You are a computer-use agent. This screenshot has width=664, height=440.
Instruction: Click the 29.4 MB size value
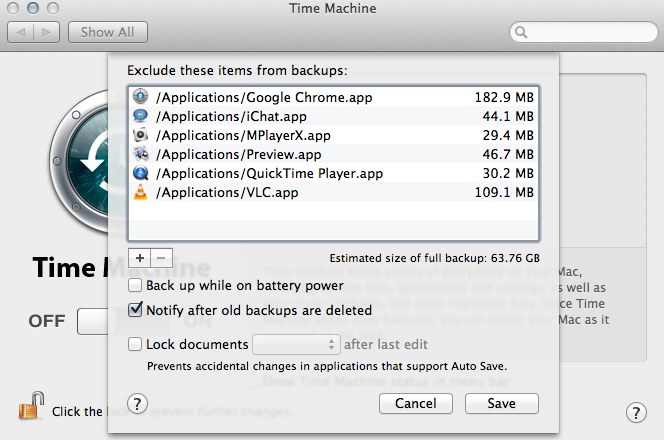tap(508, 135)
